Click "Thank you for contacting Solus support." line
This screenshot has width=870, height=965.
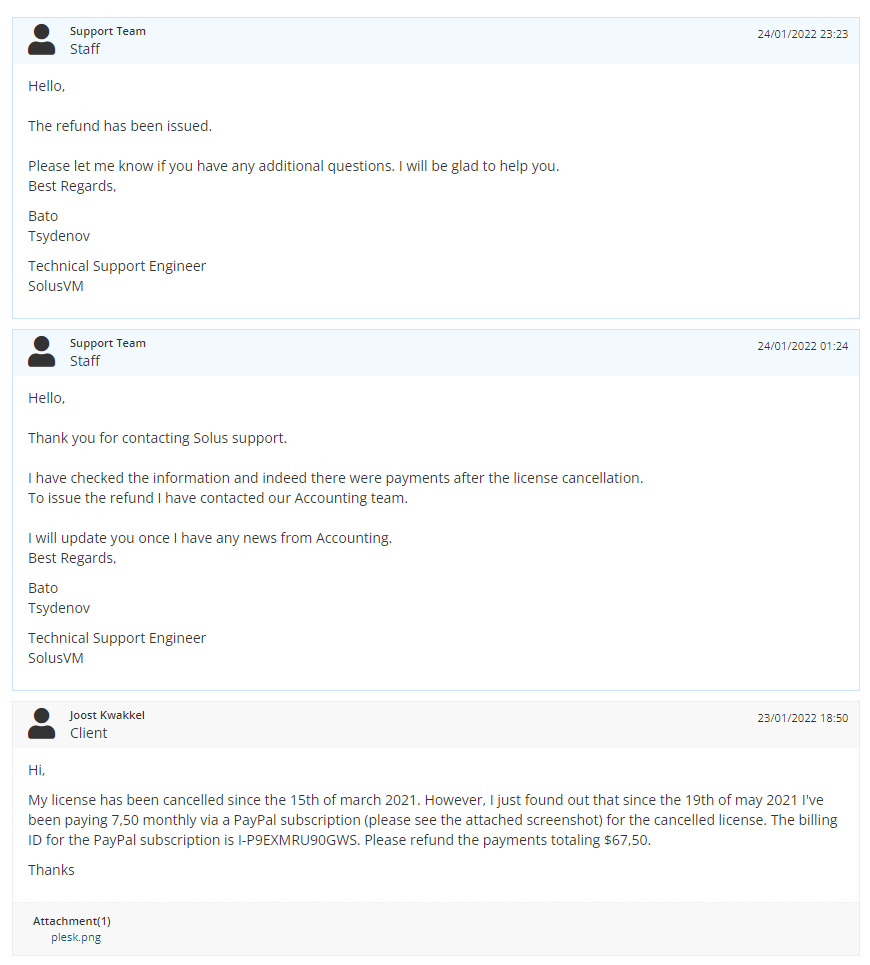click(x=157, y=438)
